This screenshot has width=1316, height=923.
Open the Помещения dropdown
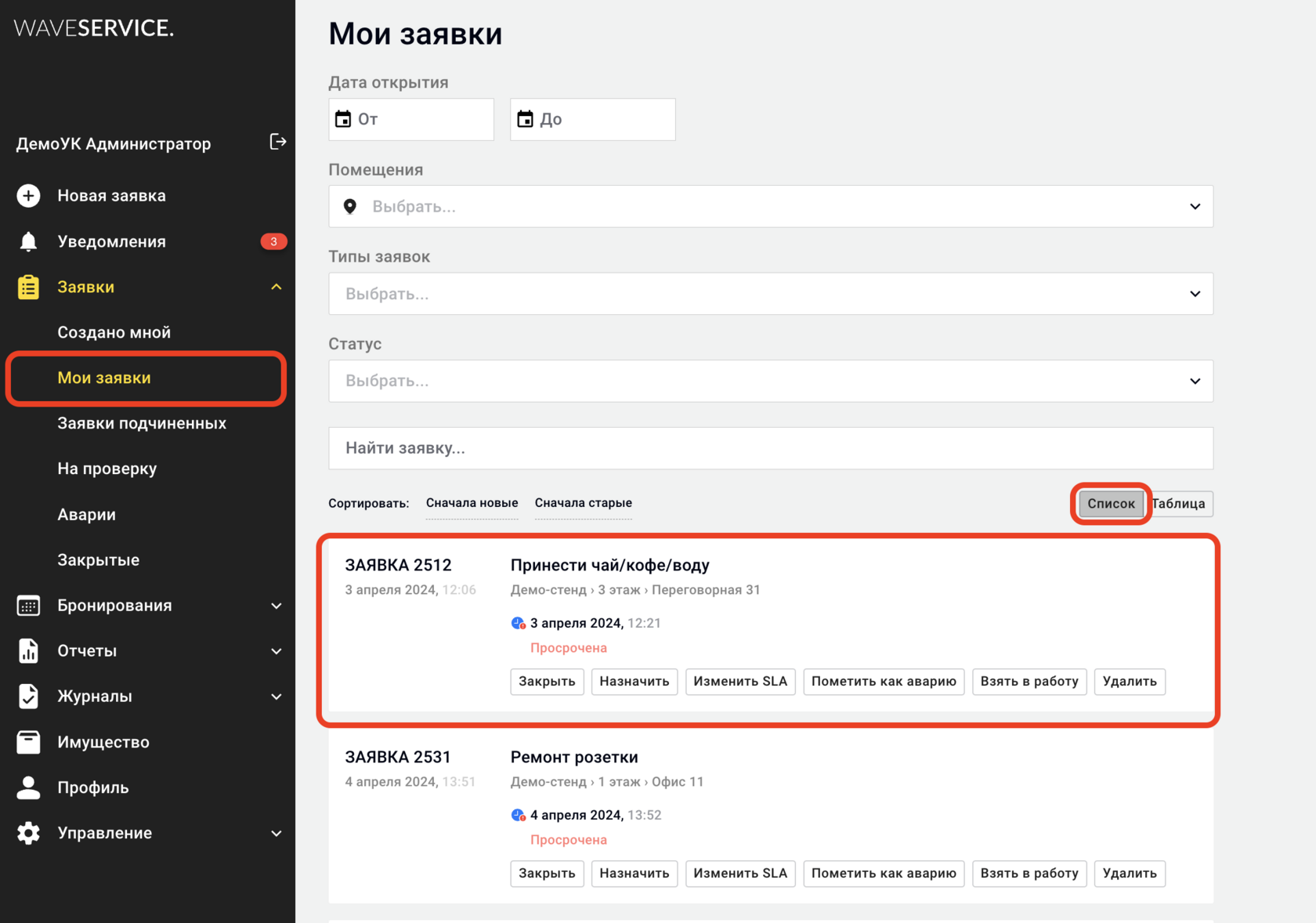(771, 207)
